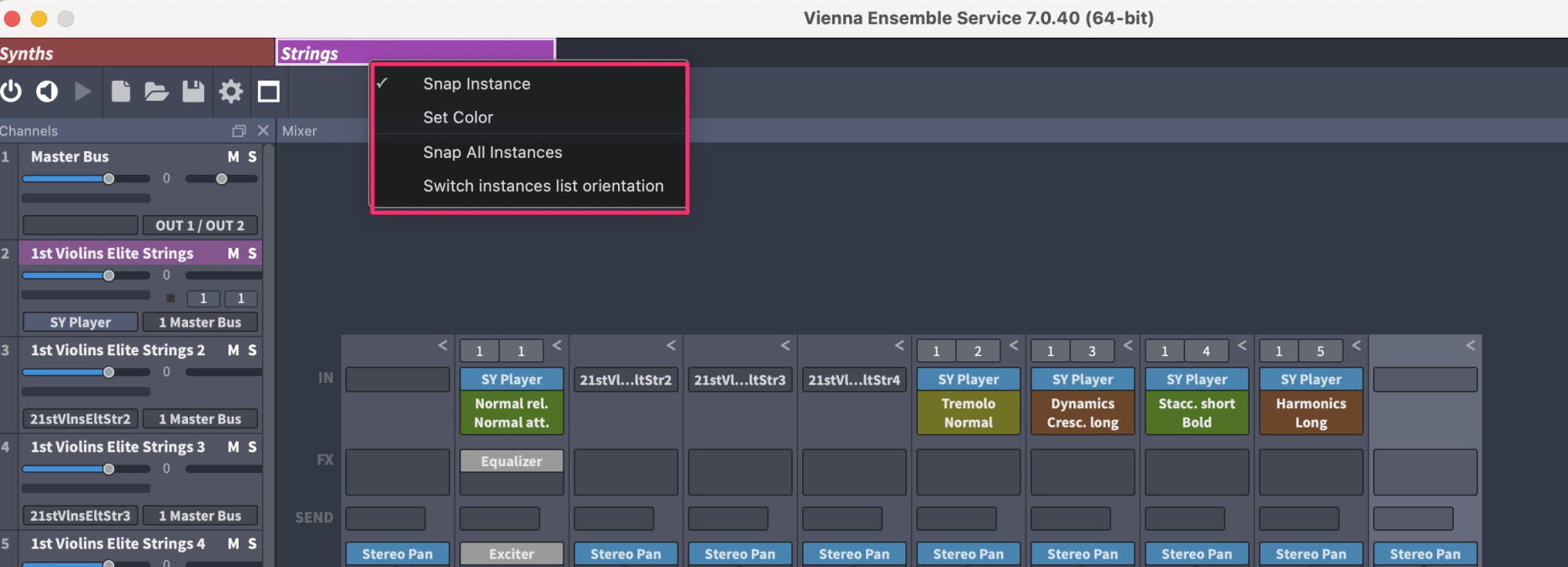1568x567 pixels.
Task: Click the 21stVl...ltStr4 input slot in the mixer
Action: coord(854,380)
